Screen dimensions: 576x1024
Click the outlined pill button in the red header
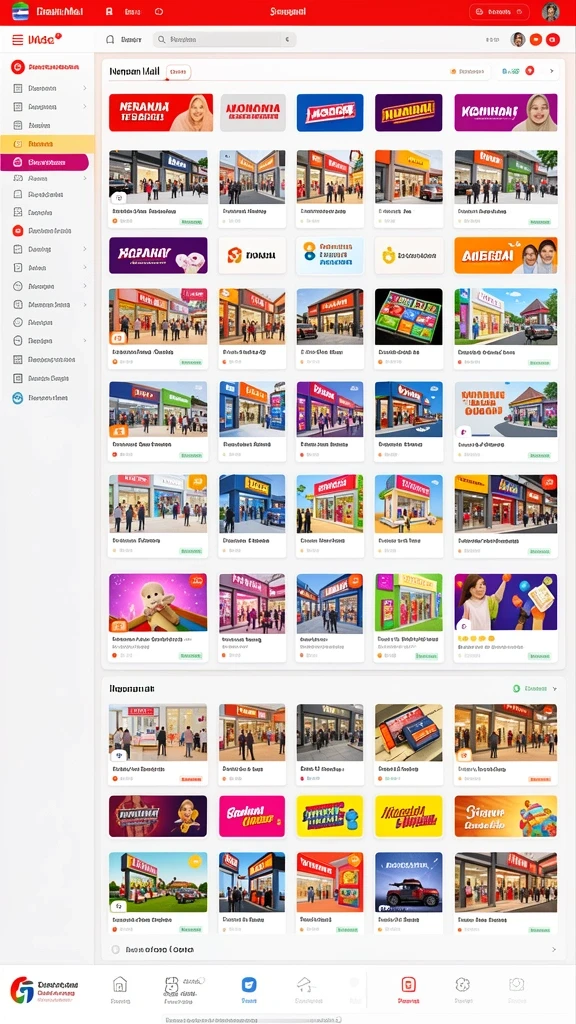pyautogui.click(x=499, y=12)
